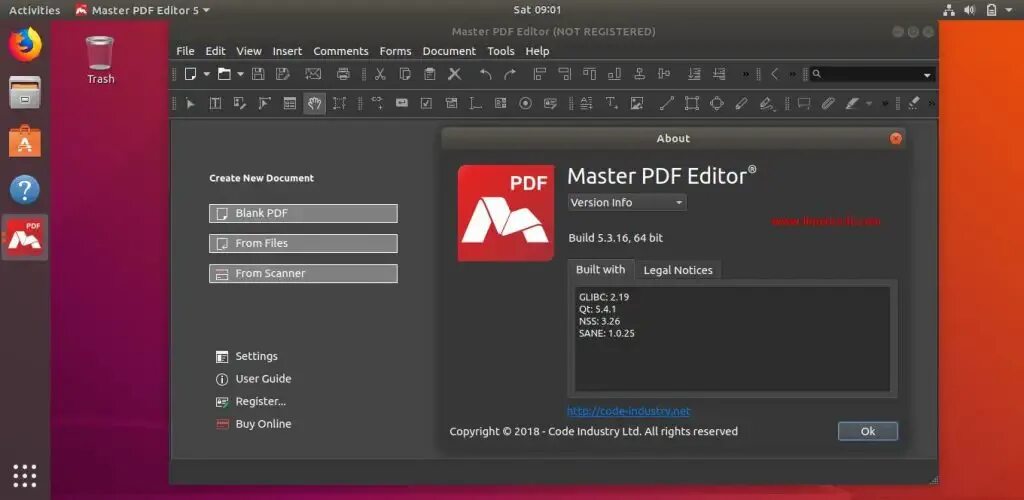Click the Print icon

(x=344, y=74)
